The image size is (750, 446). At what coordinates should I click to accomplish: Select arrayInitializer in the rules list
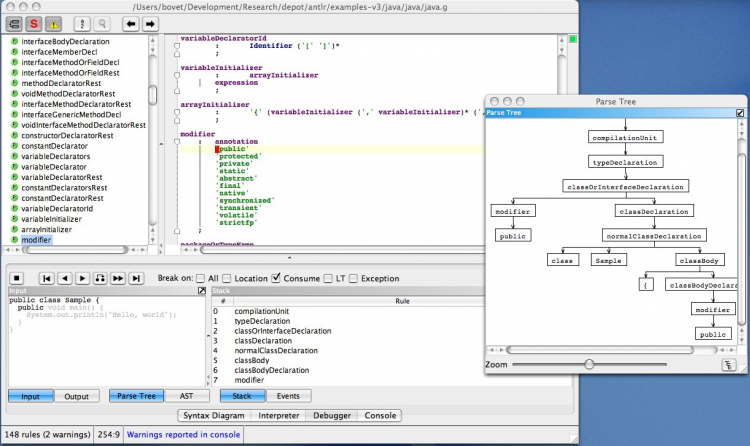click(45, 229)
